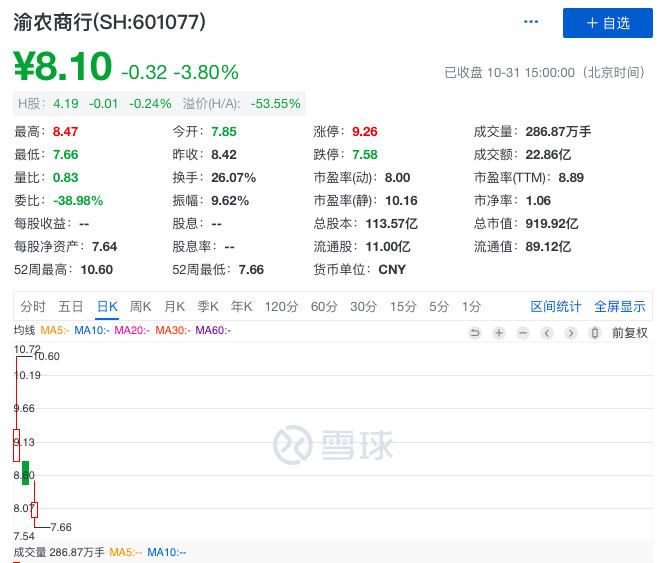Toggle the MA5 moving average indicator
The width and height of the screenshot is (663, 563).
(x=54, y=331)
